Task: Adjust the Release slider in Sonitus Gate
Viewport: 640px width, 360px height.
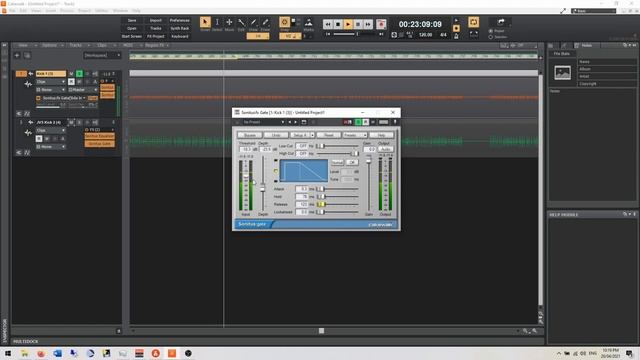Action: pyautogui.click(x=321, y=204)
